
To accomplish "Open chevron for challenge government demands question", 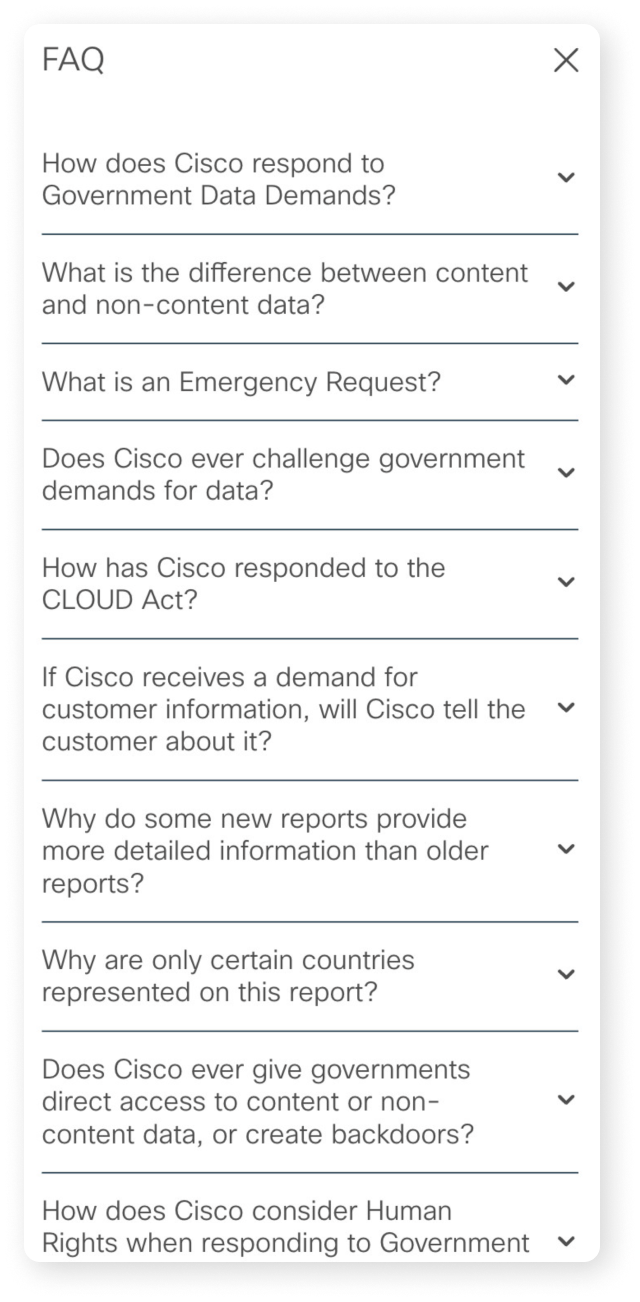I will pos(566,473).
